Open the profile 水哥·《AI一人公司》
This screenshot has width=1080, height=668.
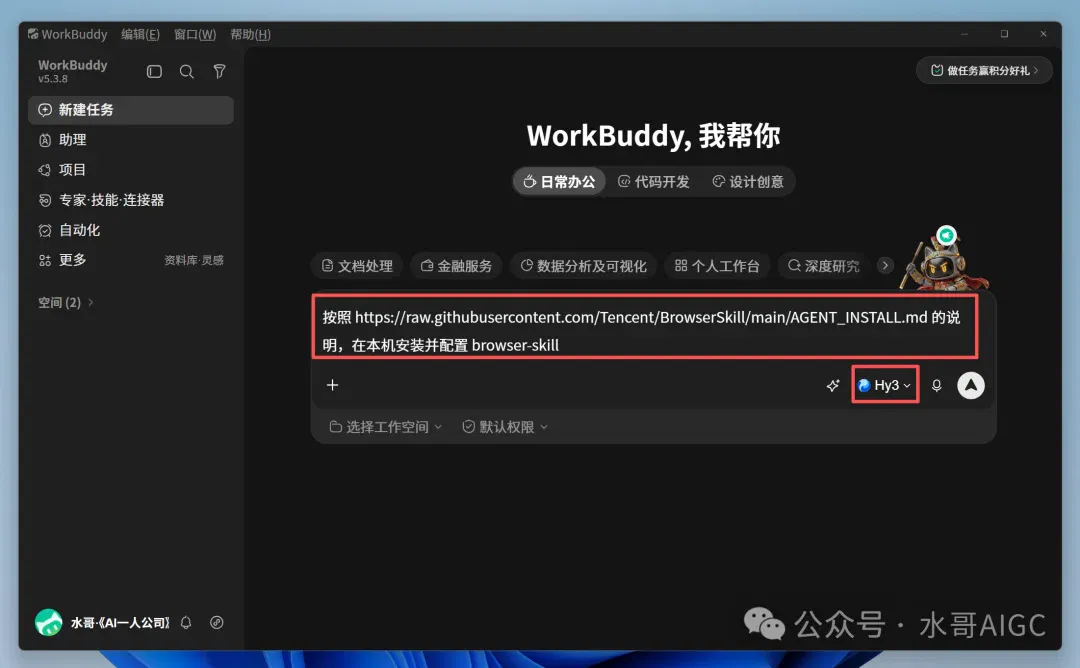coord(120,623)
